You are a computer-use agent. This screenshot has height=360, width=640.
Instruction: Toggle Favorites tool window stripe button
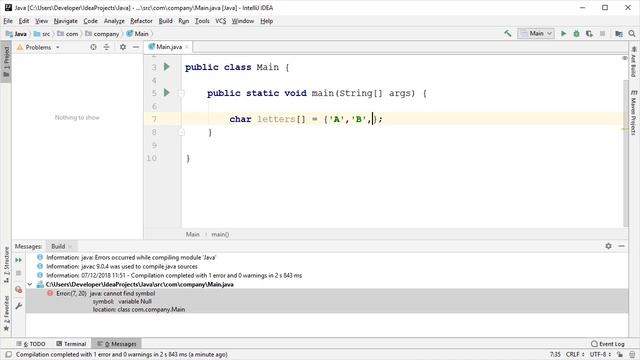point(6,313)
